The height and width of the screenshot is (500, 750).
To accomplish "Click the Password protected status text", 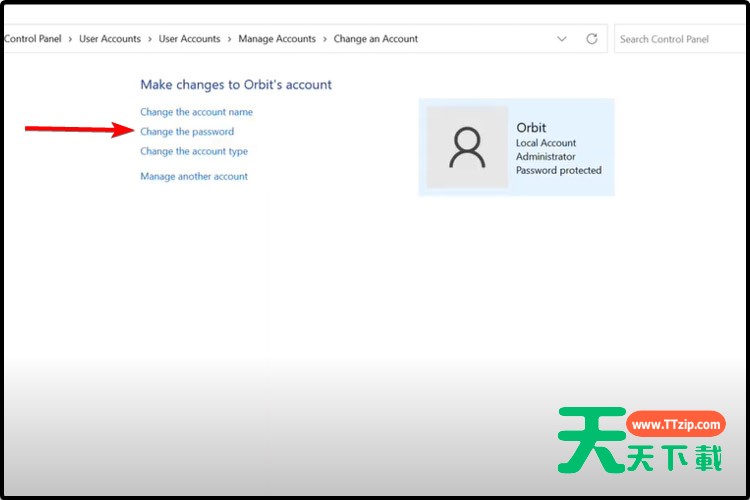I will coord(558,171).
